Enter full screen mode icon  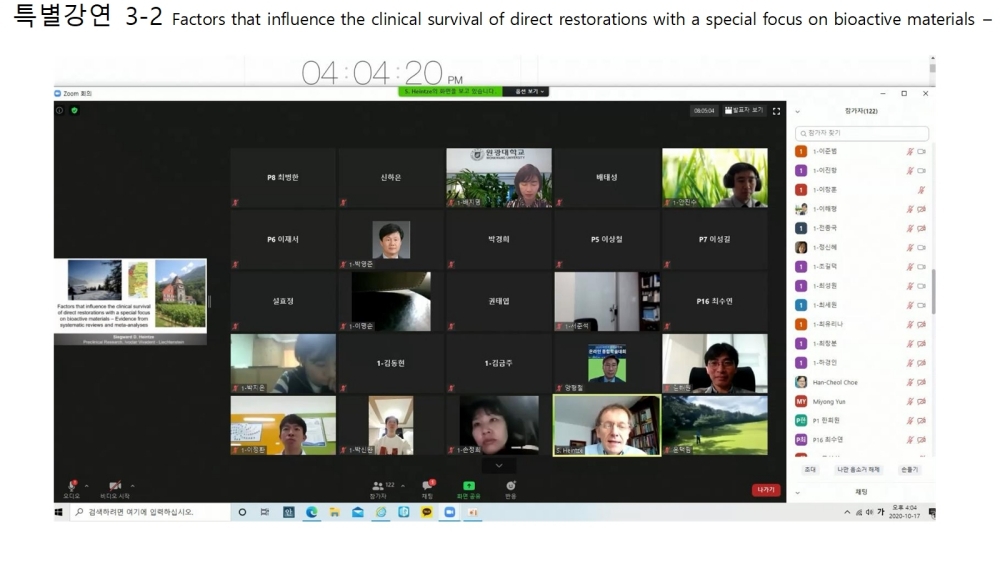point(776,110)
